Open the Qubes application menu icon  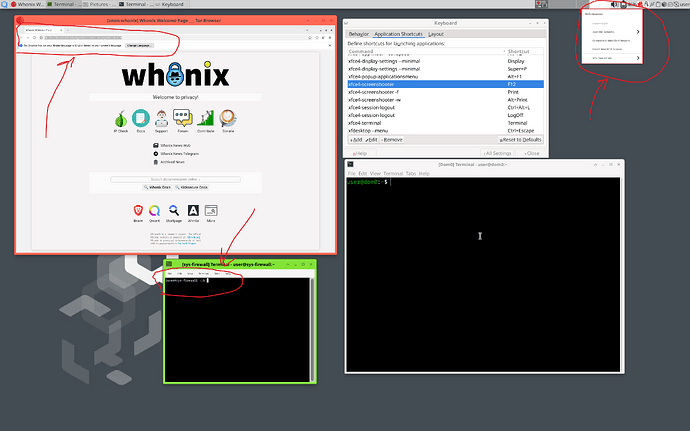4,4
